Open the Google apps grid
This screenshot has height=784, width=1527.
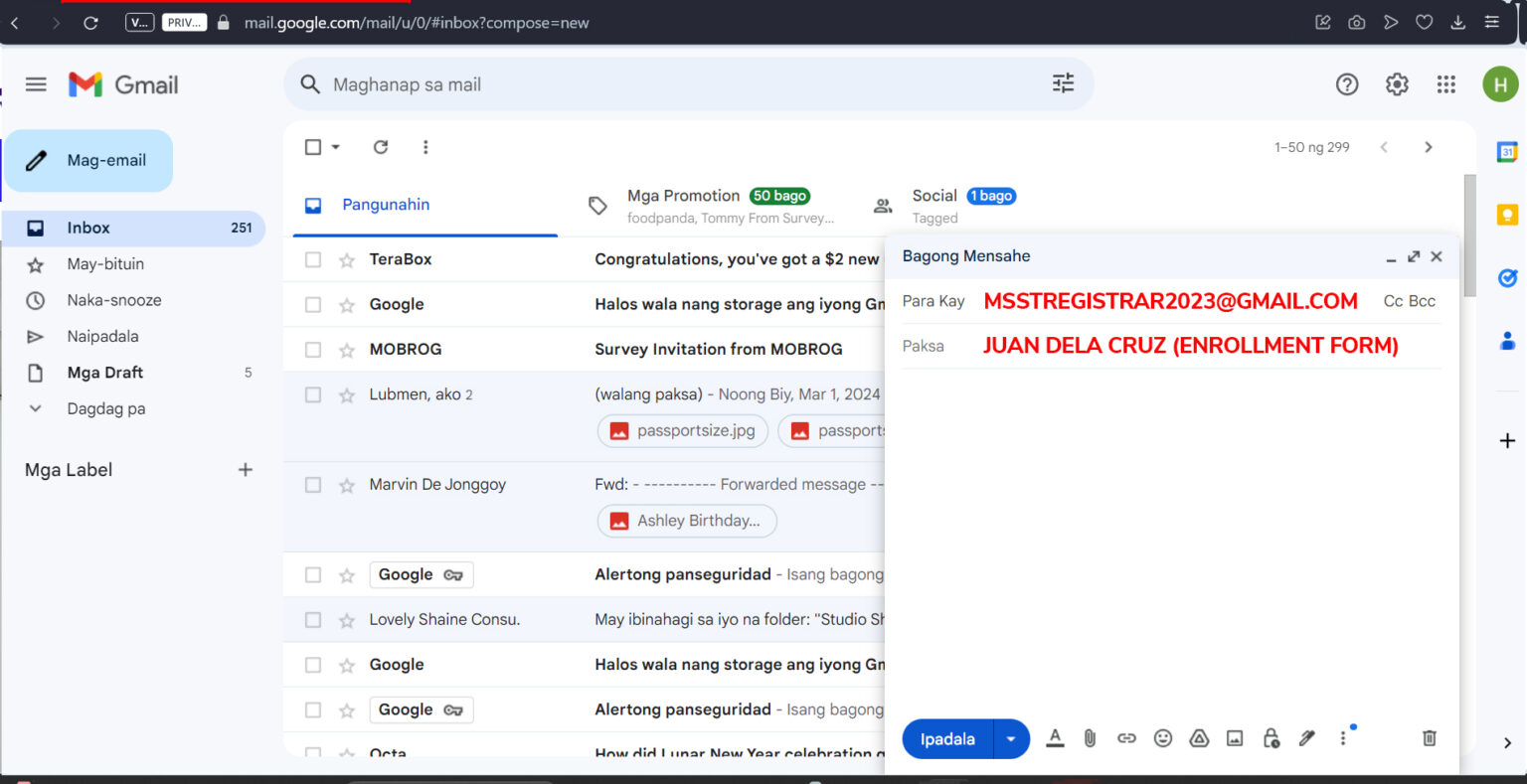pos(1445,84)
